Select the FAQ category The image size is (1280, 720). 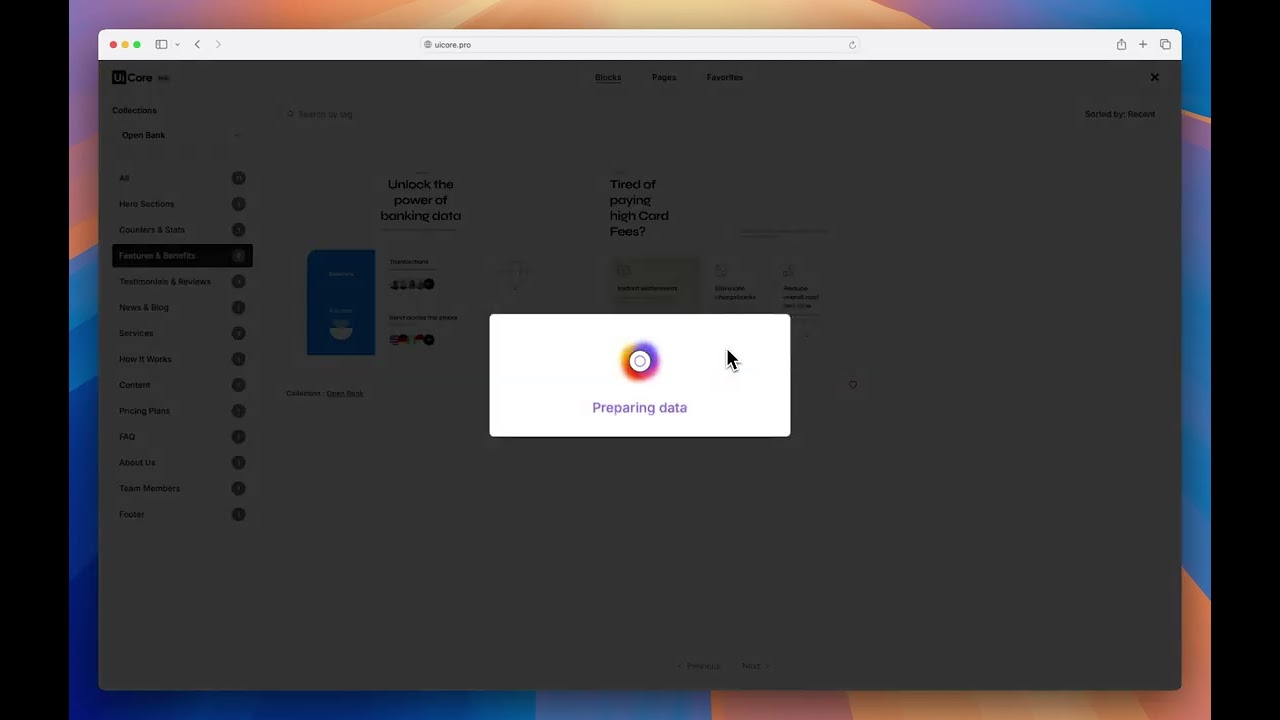182,437
